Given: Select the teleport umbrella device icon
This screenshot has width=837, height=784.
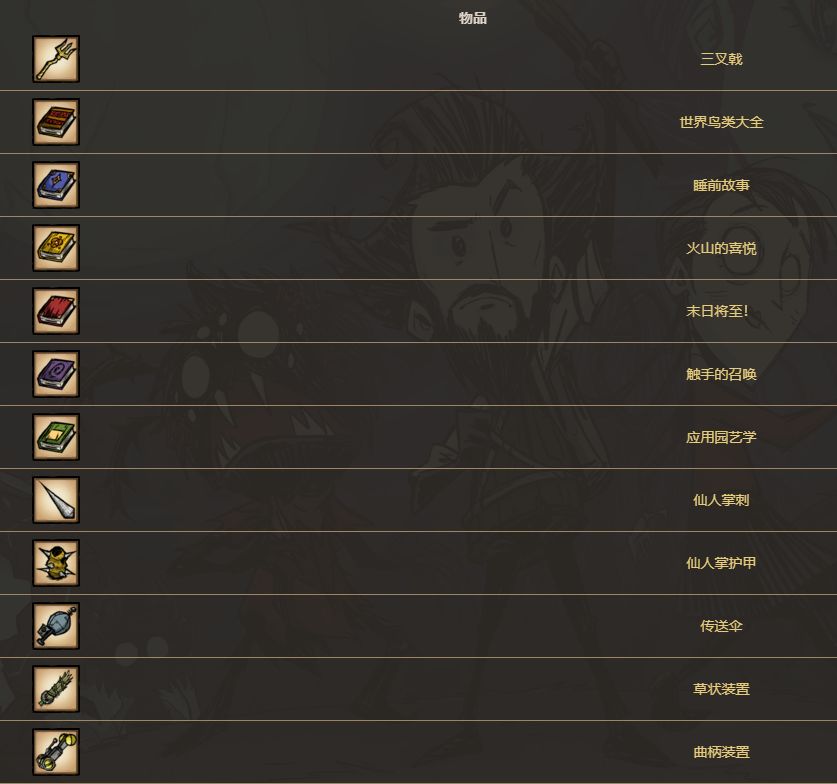Looking at the screenshot, I should (x=56, y=626).
